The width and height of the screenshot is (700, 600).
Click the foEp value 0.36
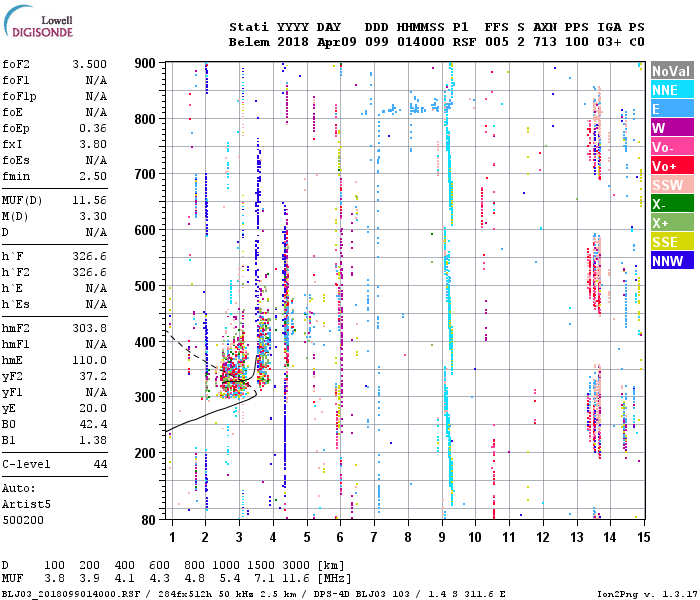click(x=93, y=128)
